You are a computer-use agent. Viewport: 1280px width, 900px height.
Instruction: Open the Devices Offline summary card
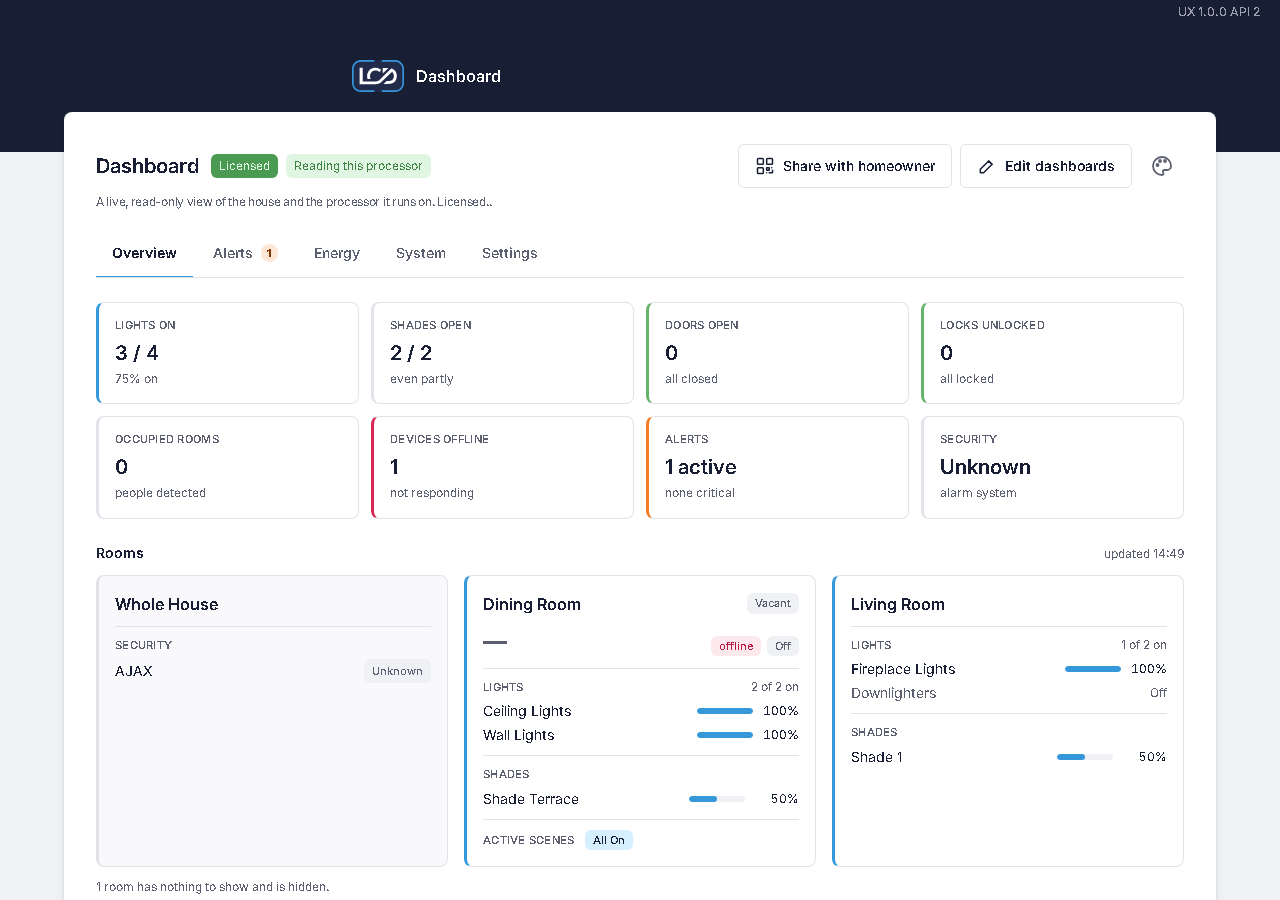tap(502, 467)
